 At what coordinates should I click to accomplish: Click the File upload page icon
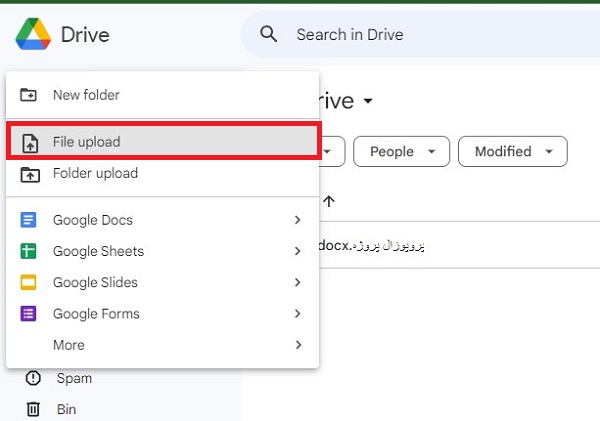pyautogui.click(x=30, y=144)
